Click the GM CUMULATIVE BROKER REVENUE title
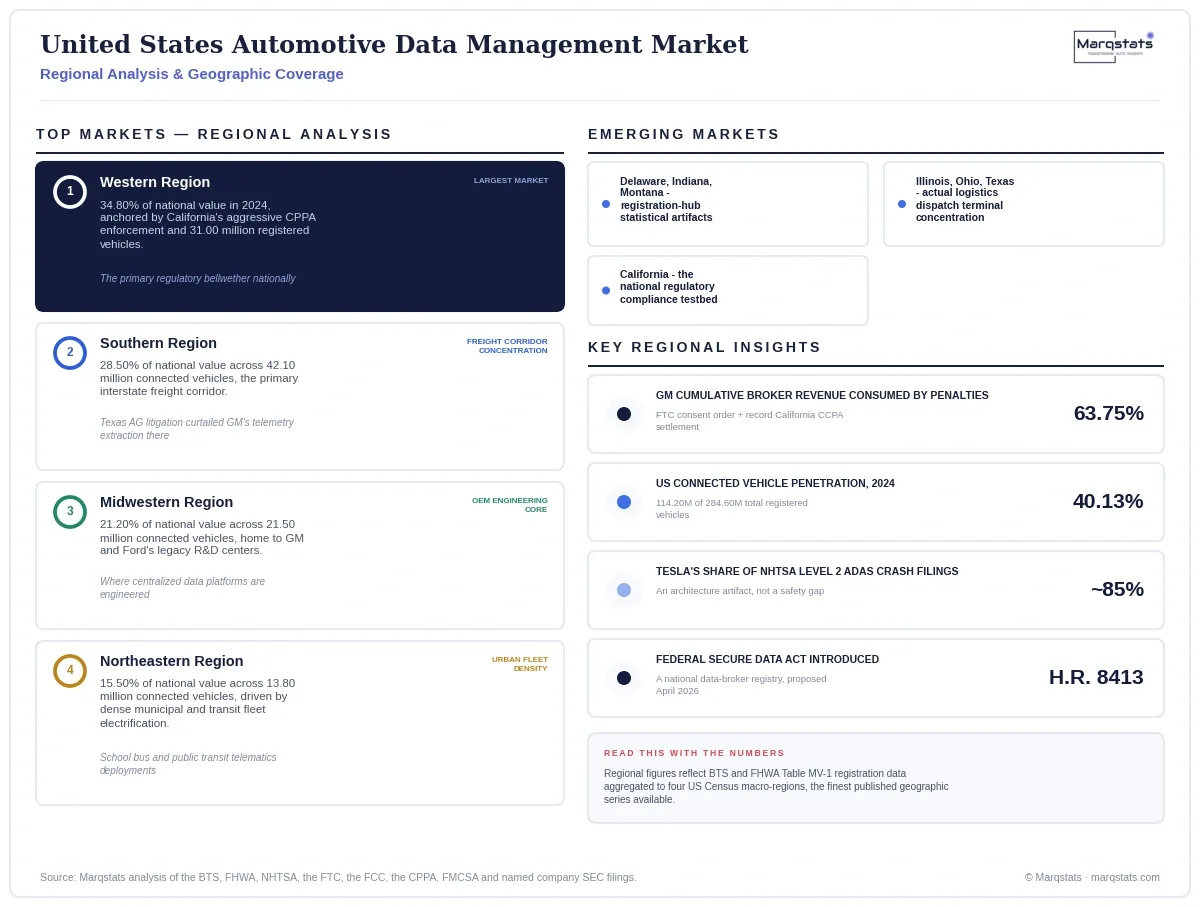The width and height of the screenshot is (1200, 907). tap(822, 395)
